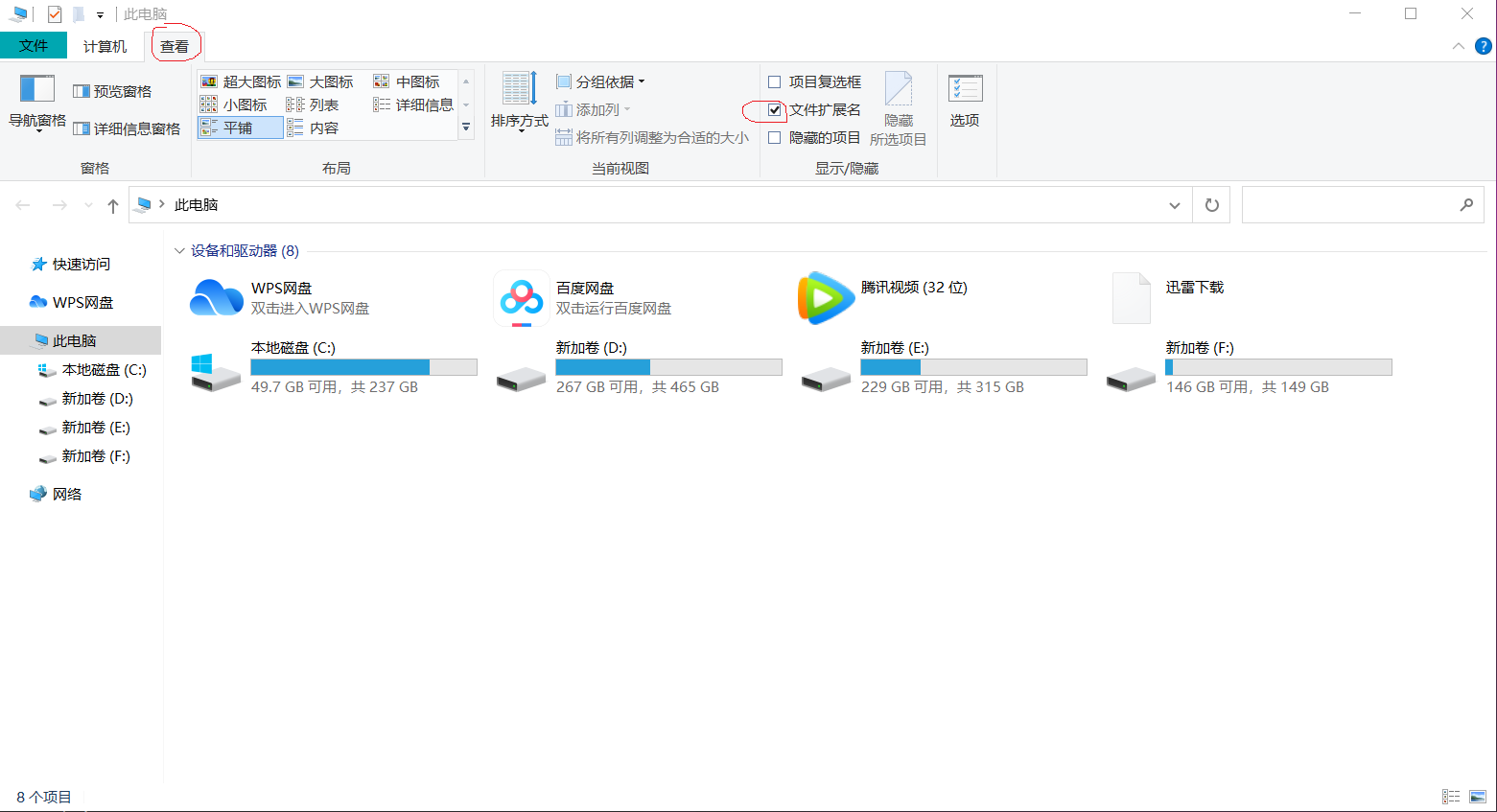
Task: Select 列表 layout
Action: click(313, 104)
